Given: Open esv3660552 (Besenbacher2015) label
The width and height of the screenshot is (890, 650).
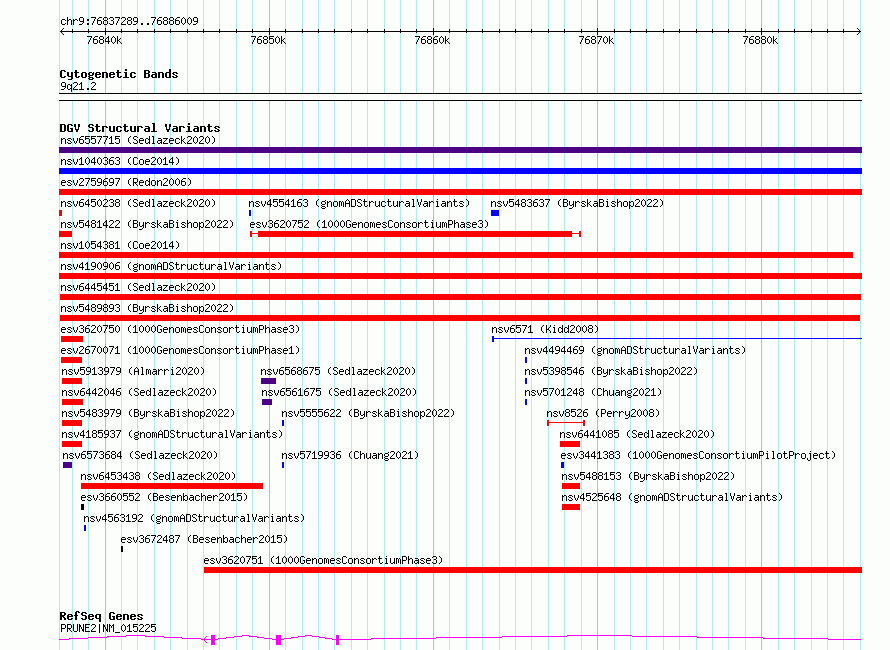Looking at the screenshot, I should coord(164,497).
